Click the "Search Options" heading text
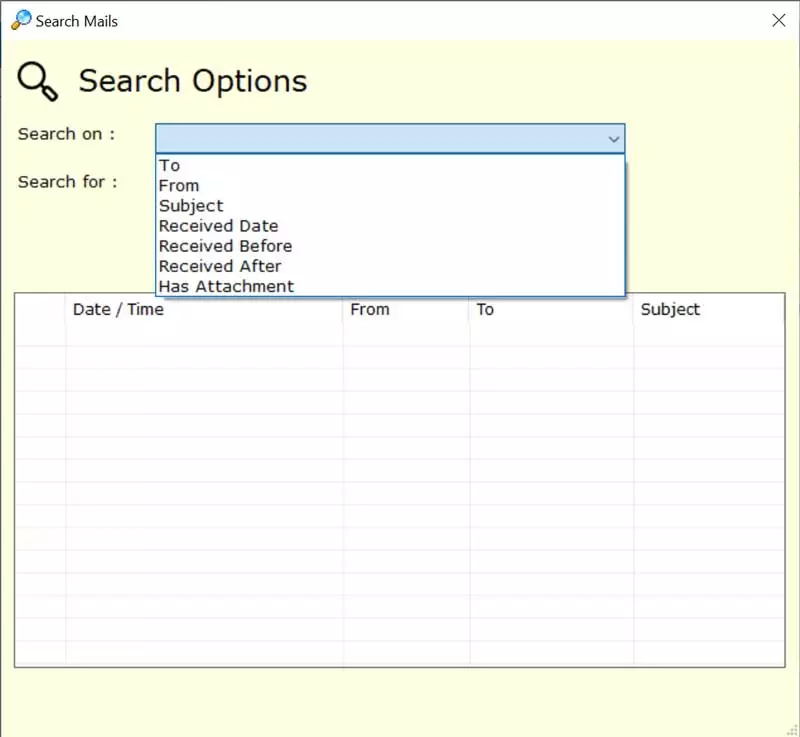 [x=193, y=81]
